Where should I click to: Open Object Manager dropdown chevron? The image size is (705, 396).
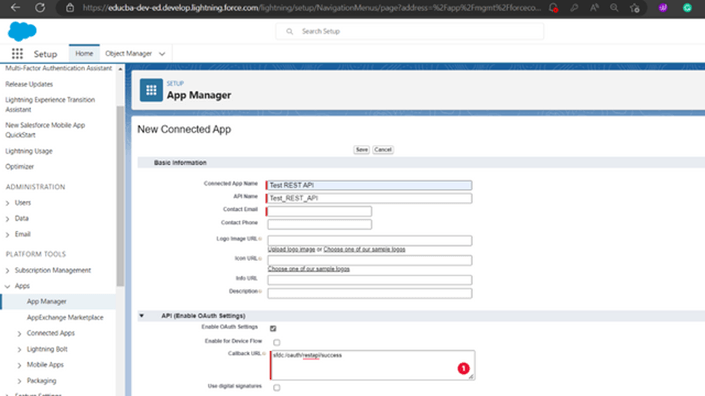point(162,54)
